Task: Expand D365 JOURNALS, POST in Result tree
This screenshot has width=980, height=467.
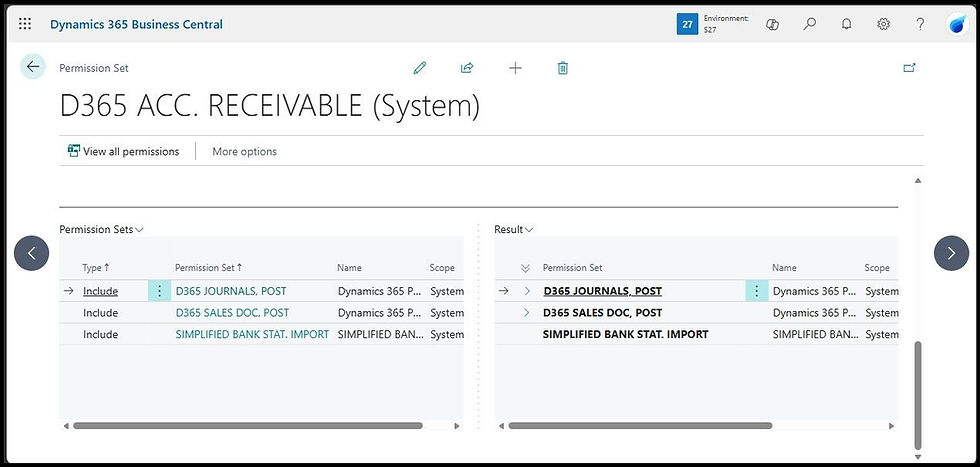Action: 527,291
